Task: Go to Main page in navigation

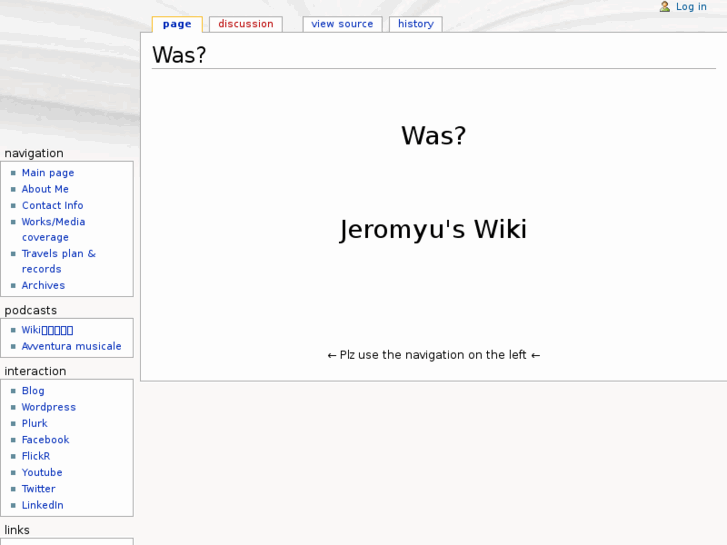Action: 48,173
